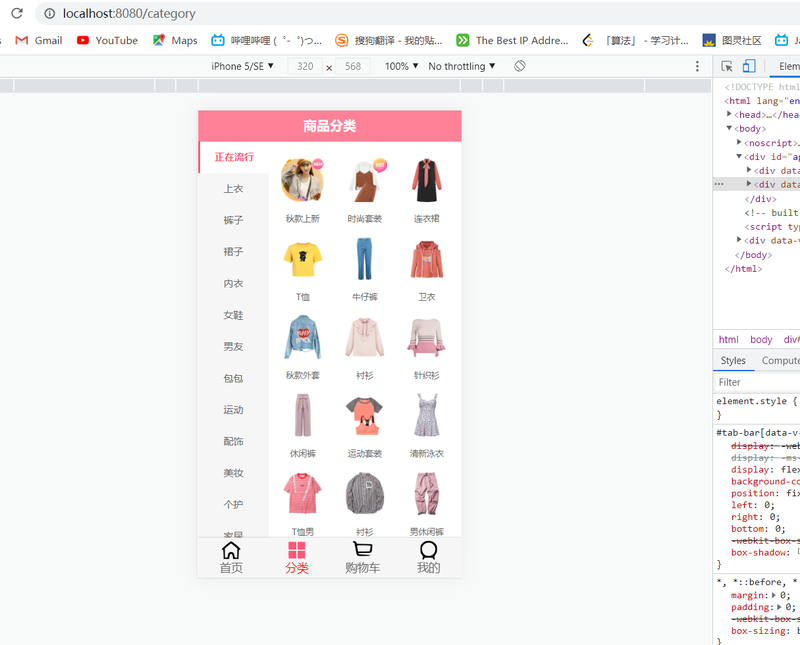
Task: Collapse the body node in DOM tree
Action: point(729,128)
